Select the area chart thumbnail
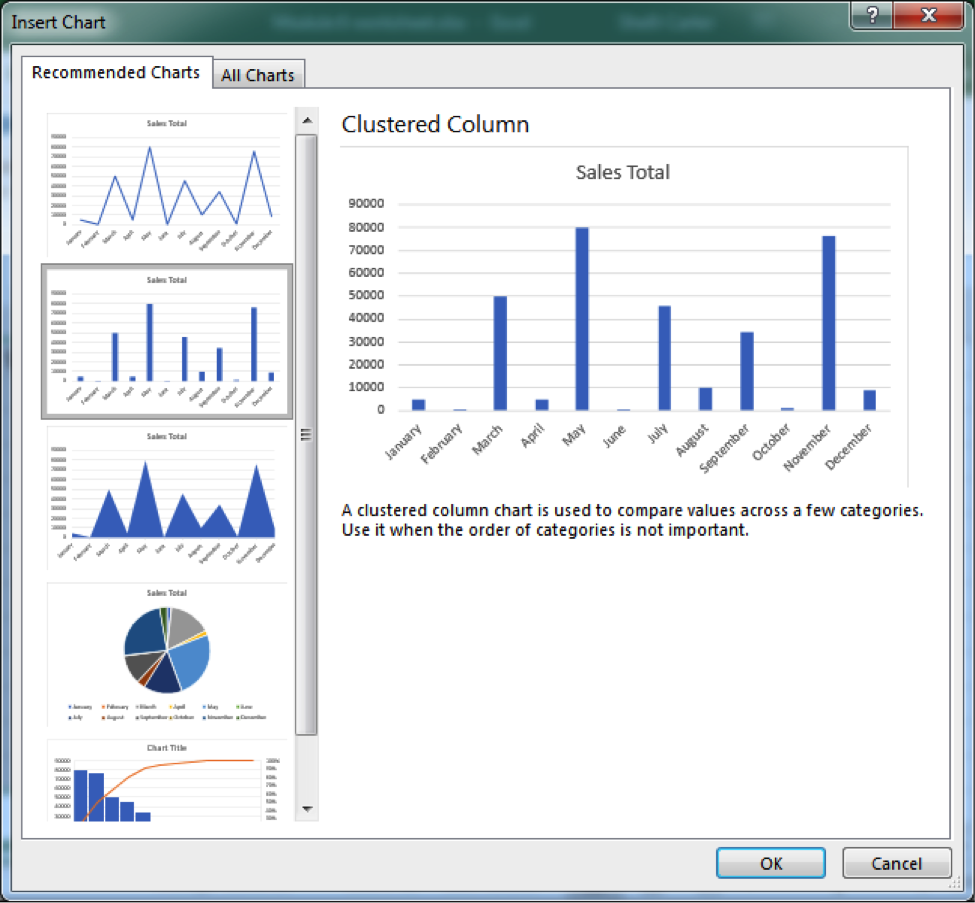Screen dimensions: 975x903 166,495
